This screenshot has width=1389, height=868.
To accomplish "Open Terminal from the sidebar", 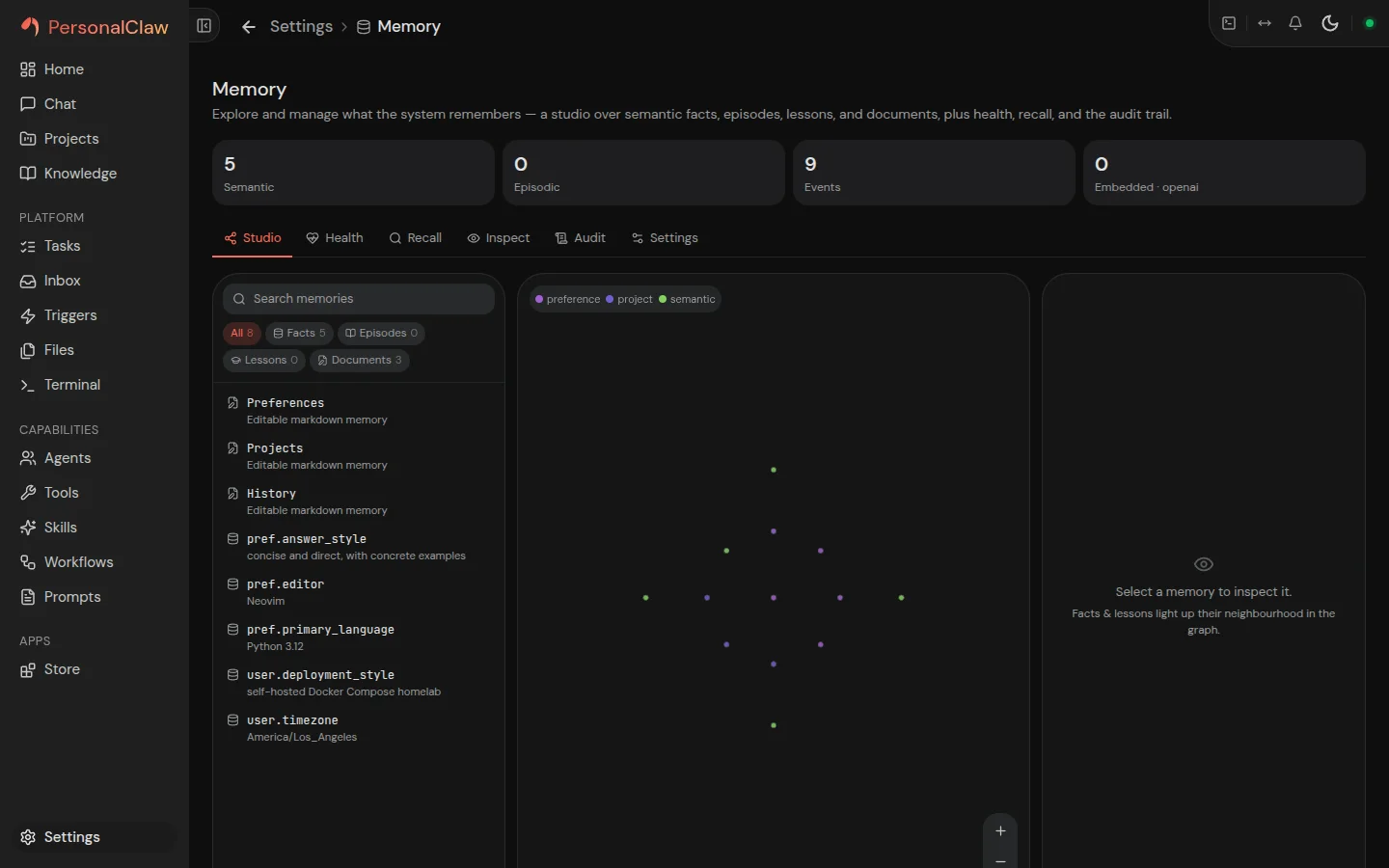I will click(x=95, y=385).
